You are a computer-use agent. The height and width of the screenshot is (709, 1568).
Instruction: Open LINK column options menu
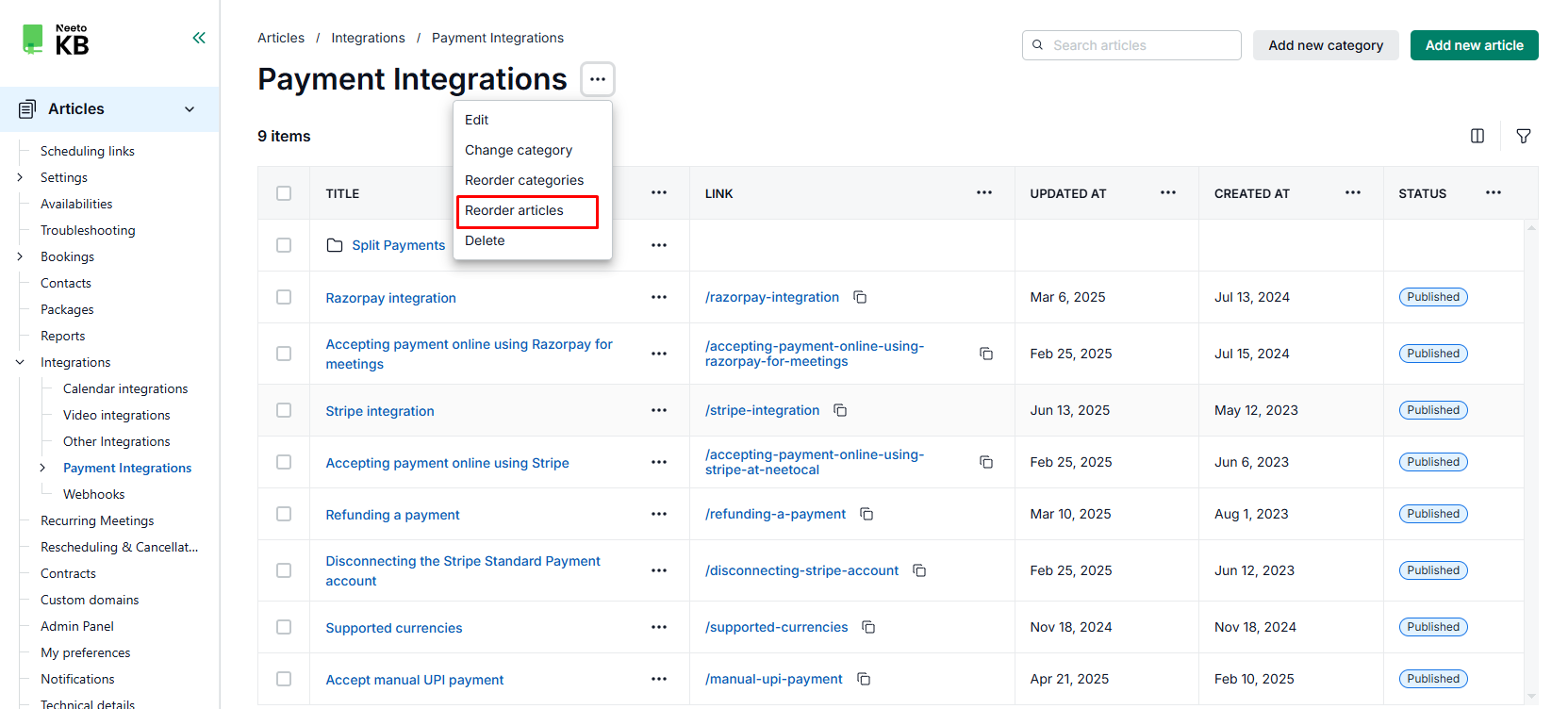984,192
